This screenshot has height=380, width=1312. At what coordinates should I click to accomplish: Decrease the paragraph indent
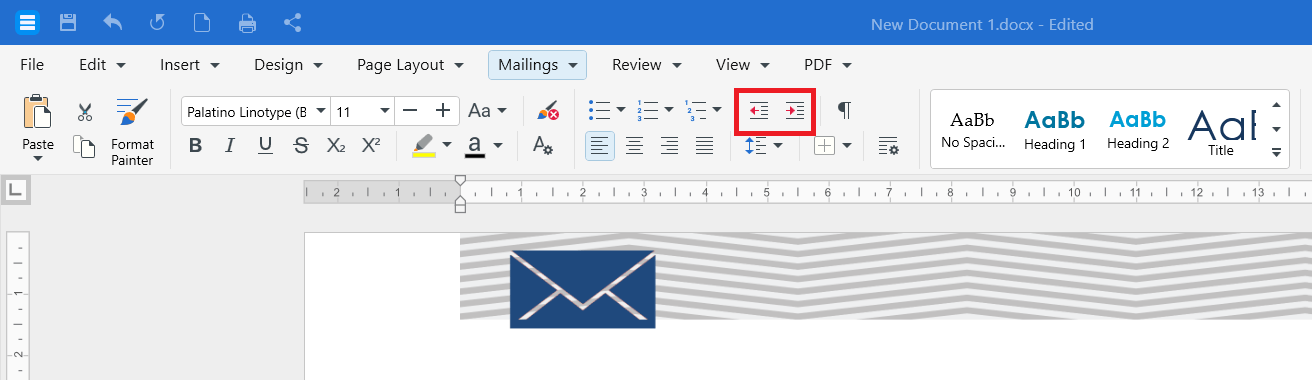(x=758, y=110)
